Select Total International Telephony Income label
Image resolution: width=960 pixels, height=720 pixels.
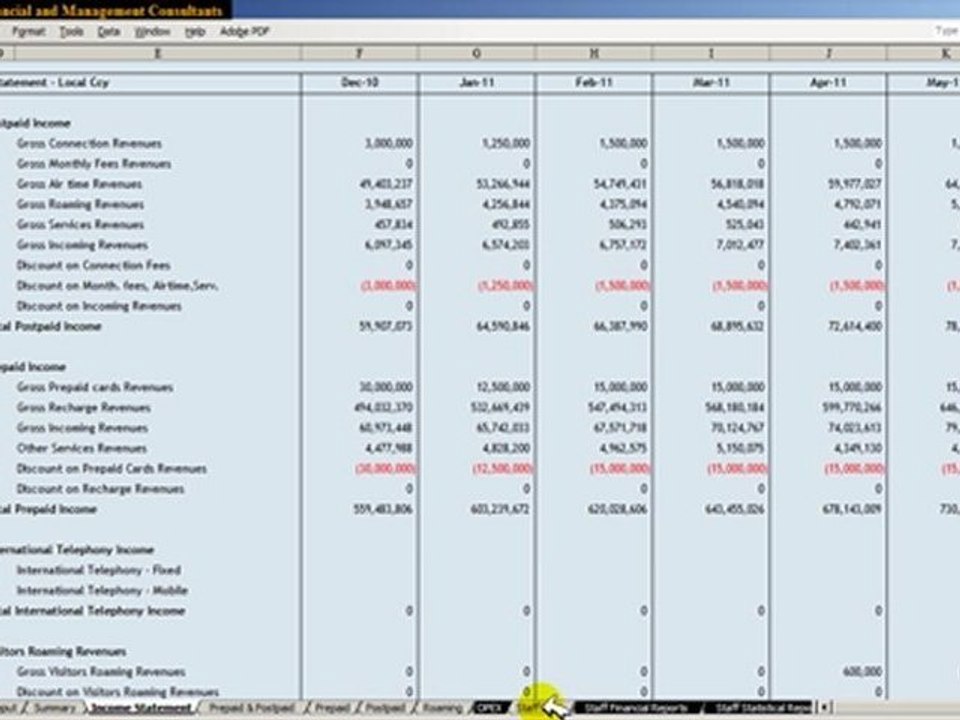tap(92, 610)
